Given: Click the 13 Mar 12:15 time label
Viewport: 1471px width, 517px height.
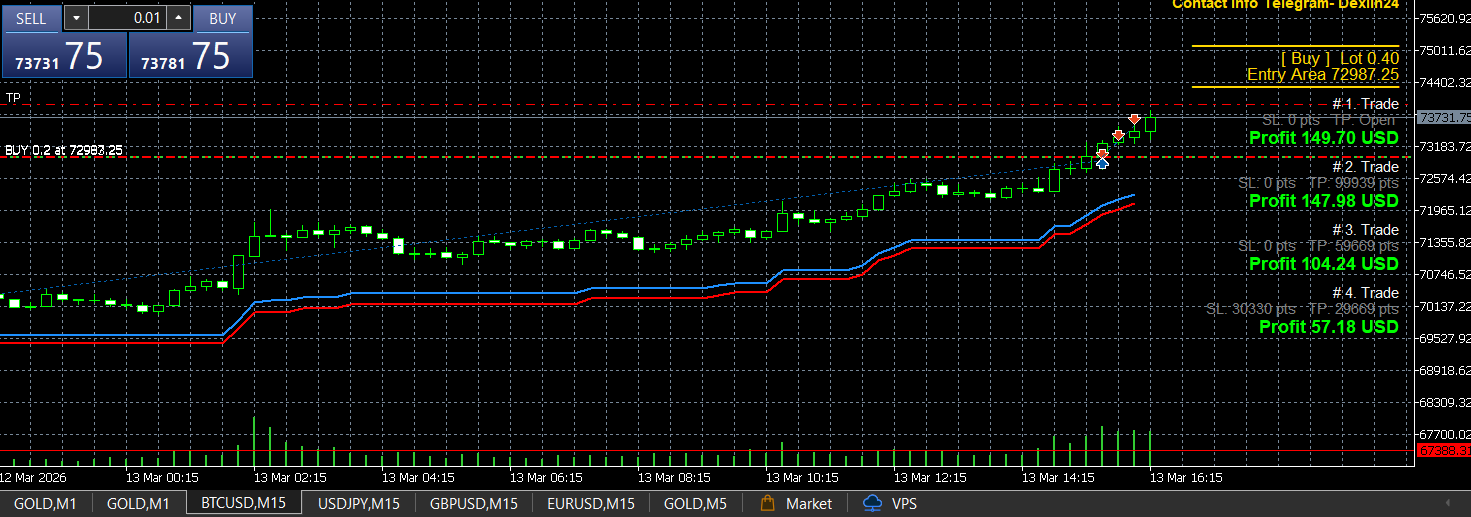Looking at the screenshot, I should click(x=931, y=478).
